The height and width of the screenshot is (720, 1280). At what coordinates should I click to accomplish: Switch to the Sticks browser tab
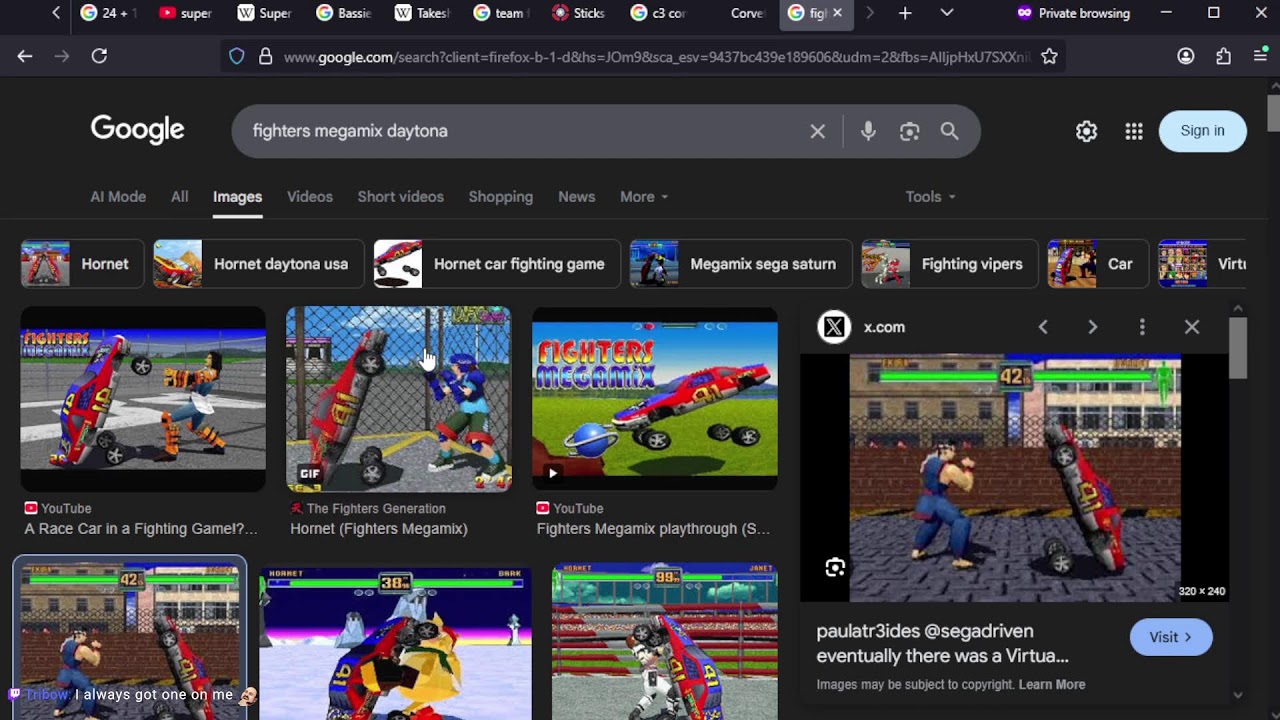577,13
